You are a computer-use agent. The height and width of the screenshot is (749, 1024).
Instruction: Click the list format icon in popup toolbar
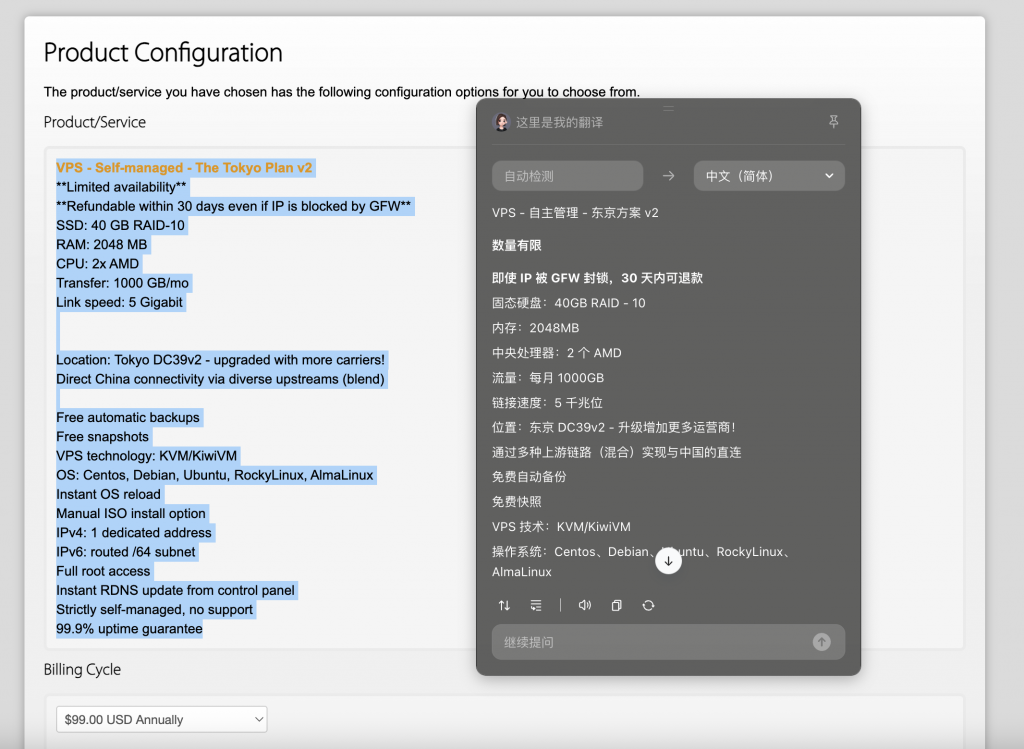coord(536,605)
